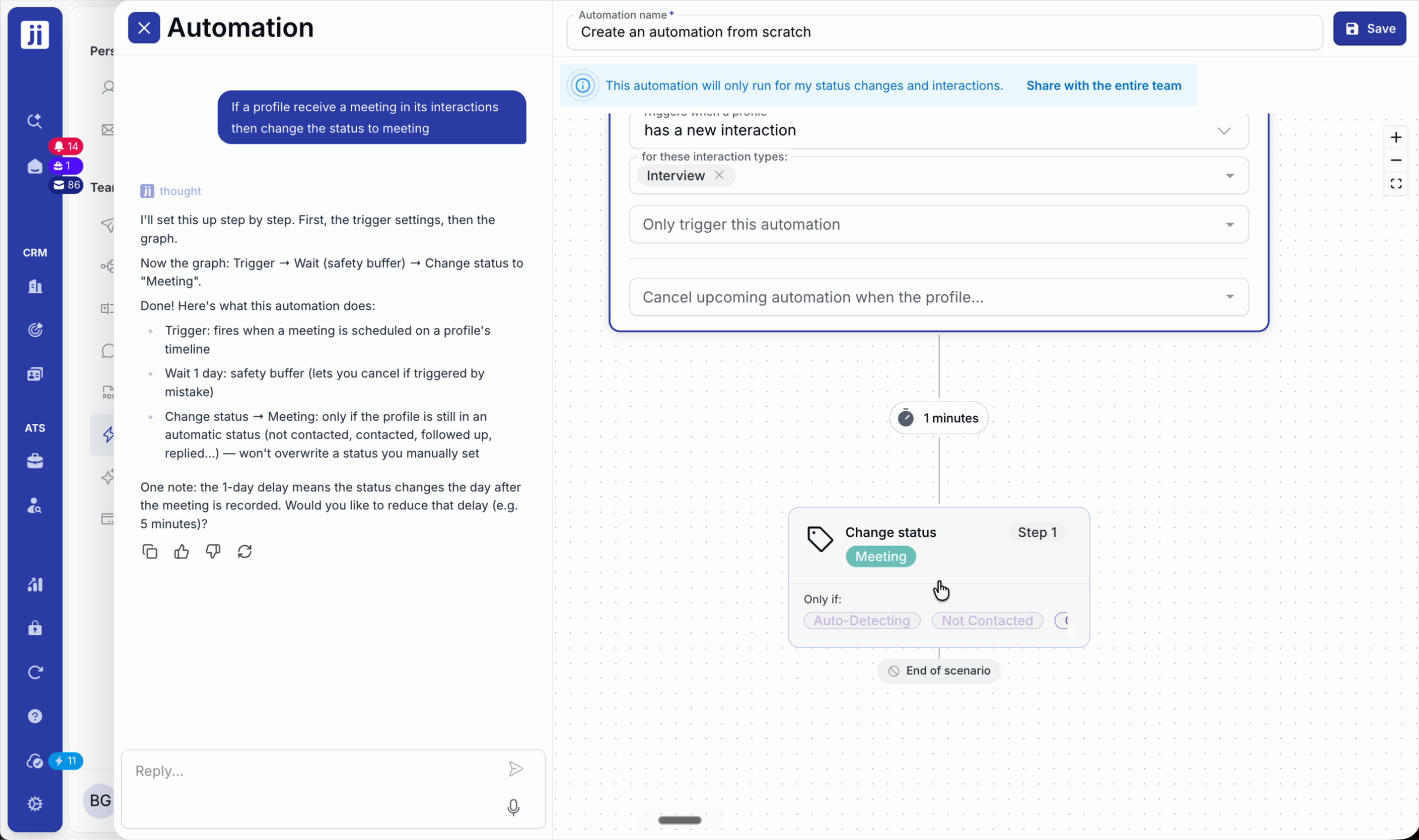Open the analytics bar chart icon

35,584
